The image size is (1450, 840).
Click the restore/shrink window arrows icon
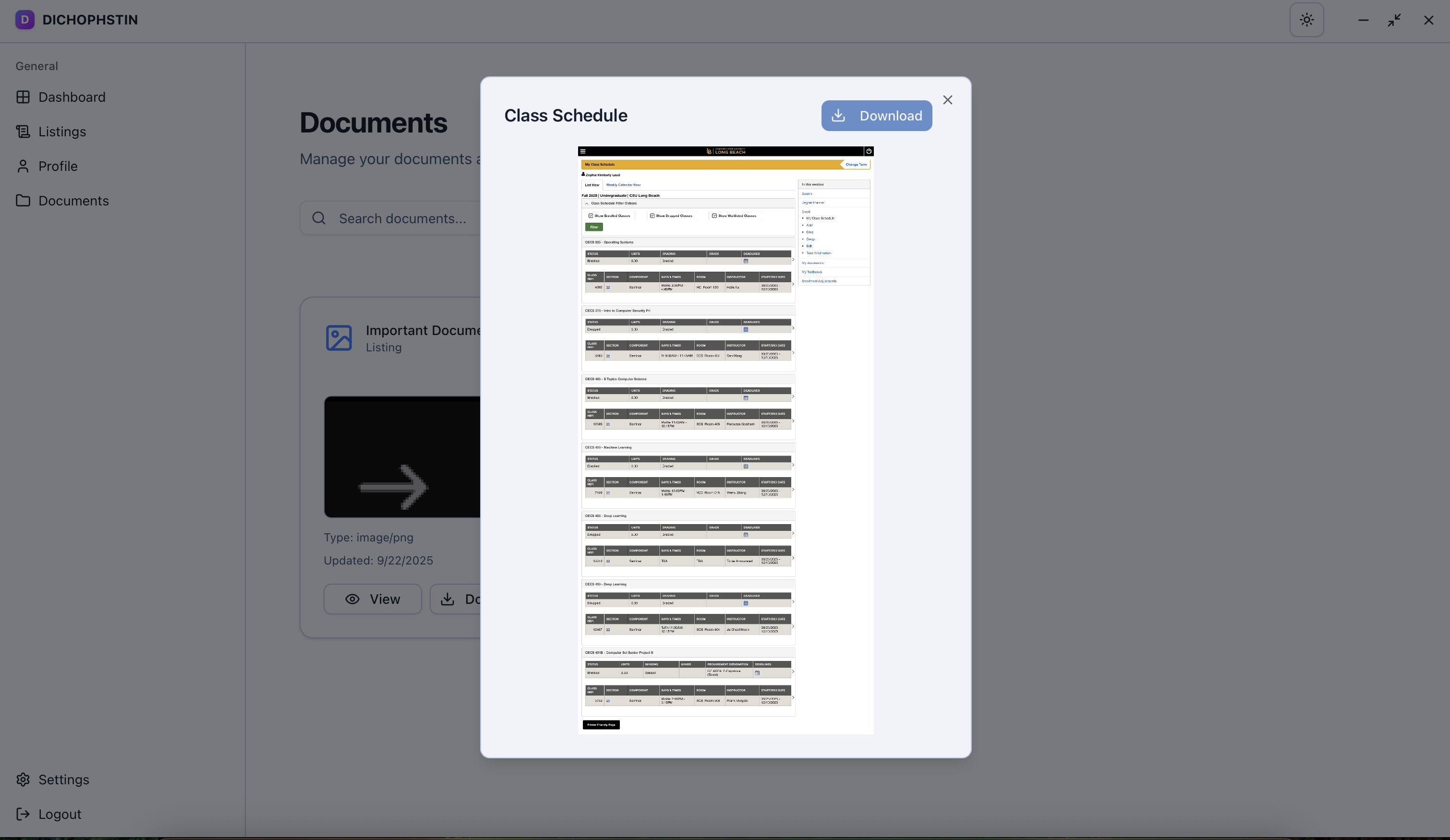click(x=1394, y=20)
